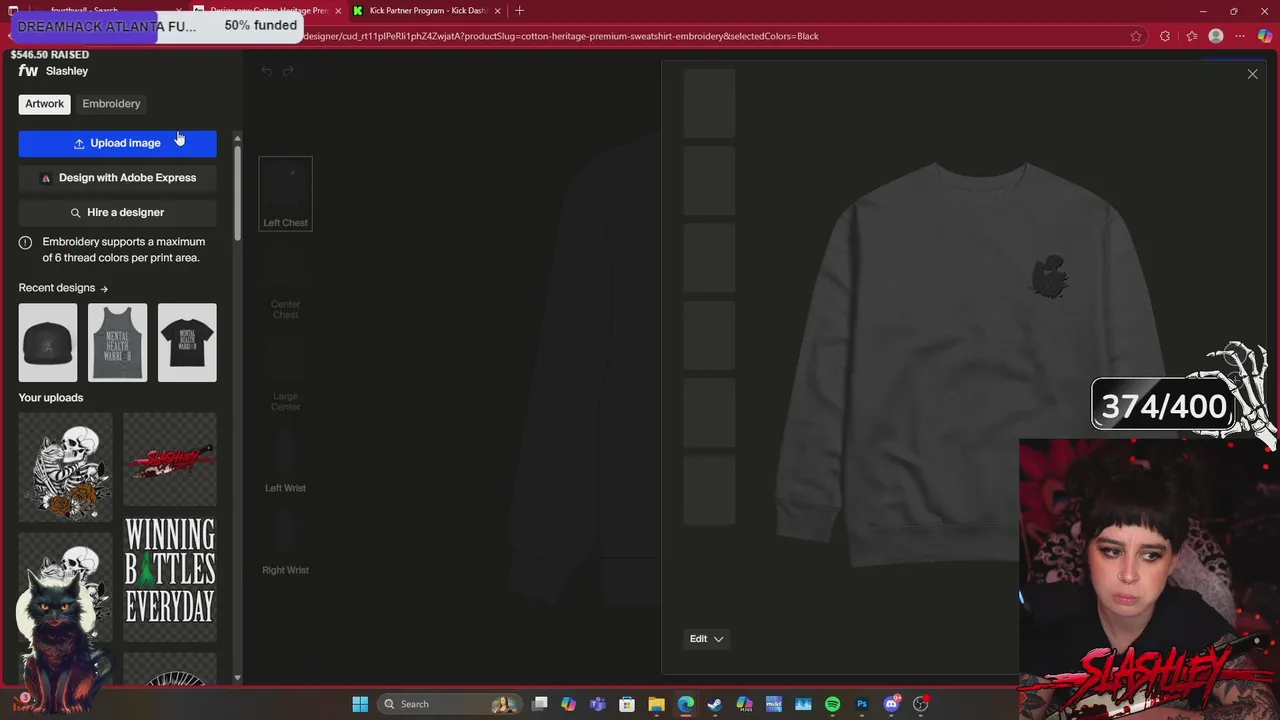
Task: Click the left panel vertical scrollbar
Action: (x=237, y=195)
